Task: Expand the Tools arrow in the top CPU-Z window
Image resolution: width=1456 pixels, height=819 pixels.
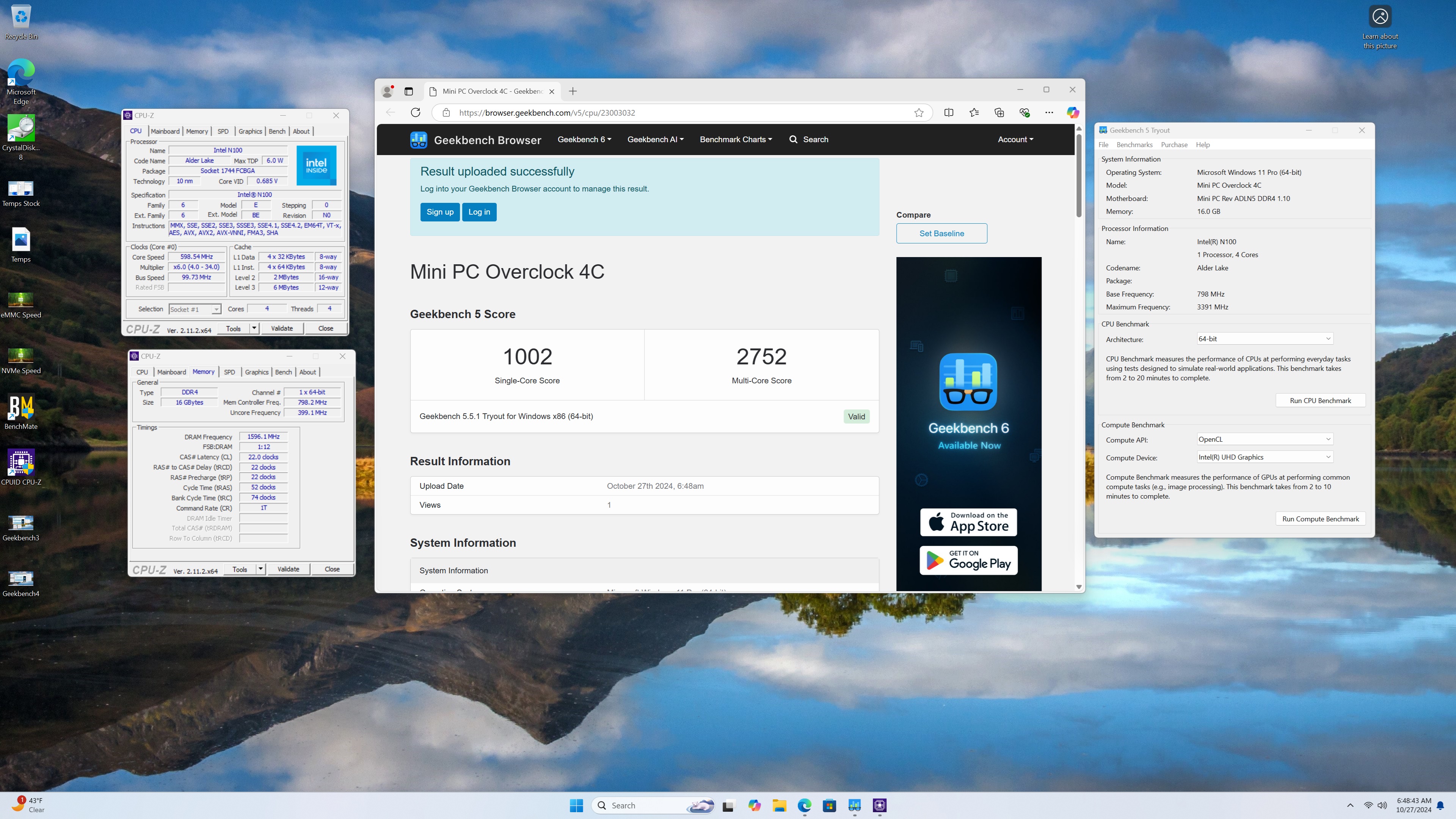Action: 254,328
